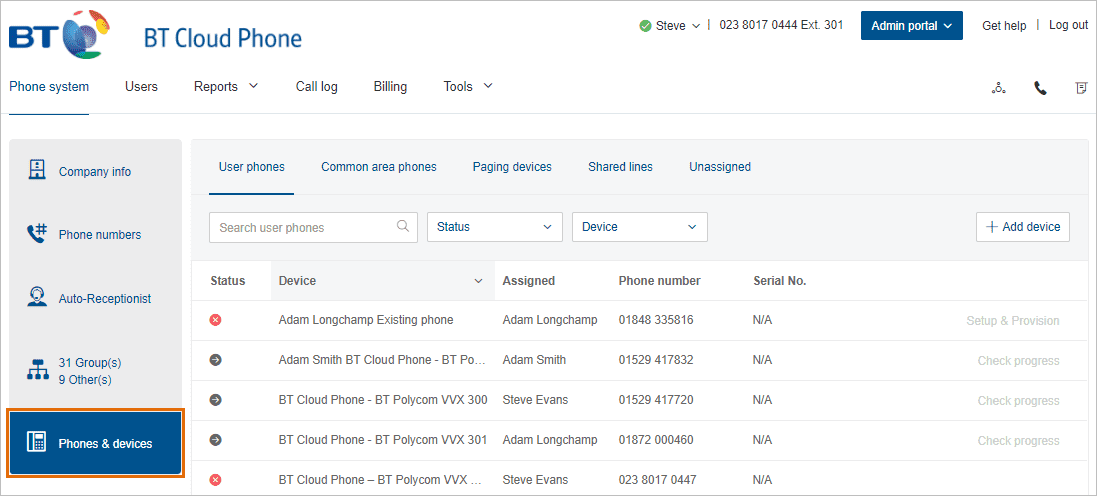Open the Device filter dropdown
The width and height of the screenshot is (1097, 496).
639,227
